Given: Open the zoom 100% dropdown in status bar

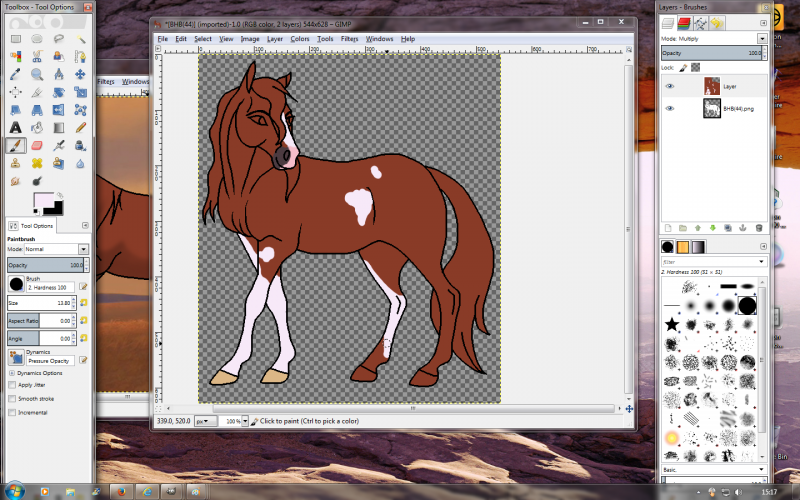Looking at the screenshot, I should point(245,421).
